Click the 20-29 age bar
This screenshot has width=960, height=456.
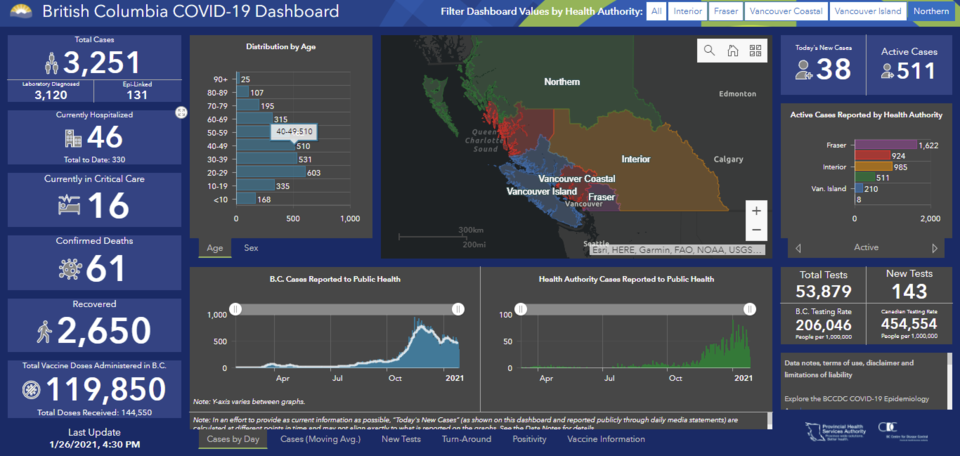point(271,173)
